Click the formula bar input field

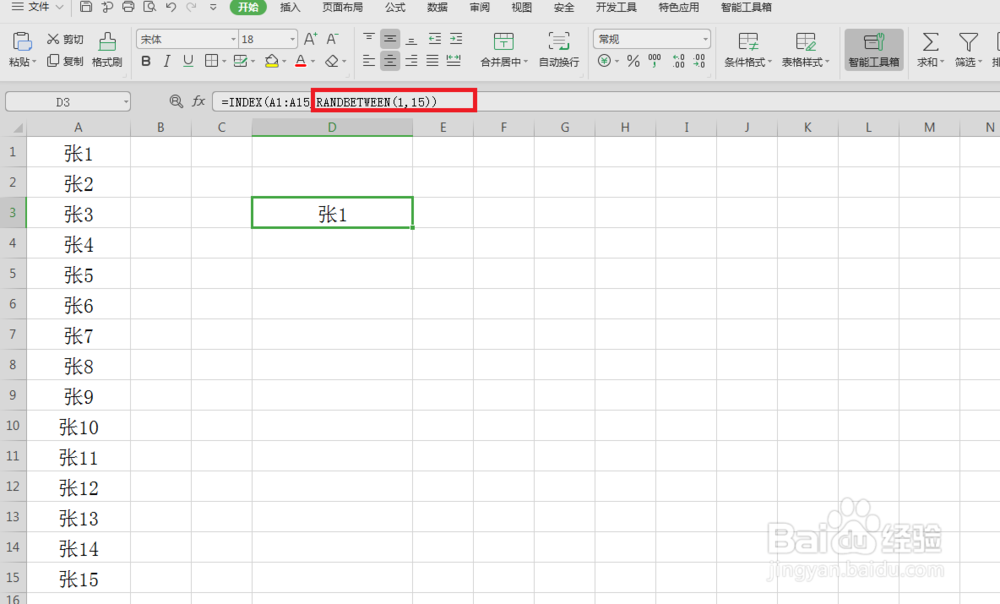pyautogui.click(x=606, y=102)
